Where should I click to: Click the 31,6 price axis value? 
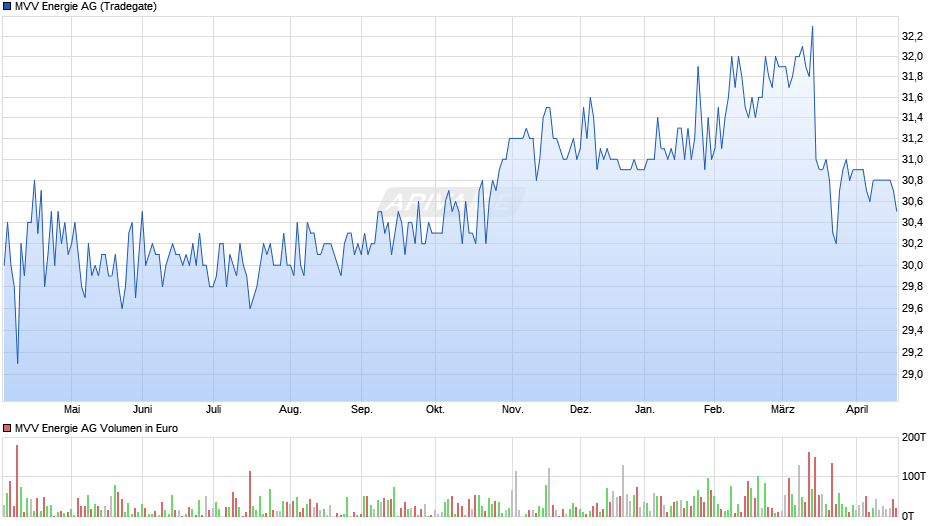click(x=912, y=97)
